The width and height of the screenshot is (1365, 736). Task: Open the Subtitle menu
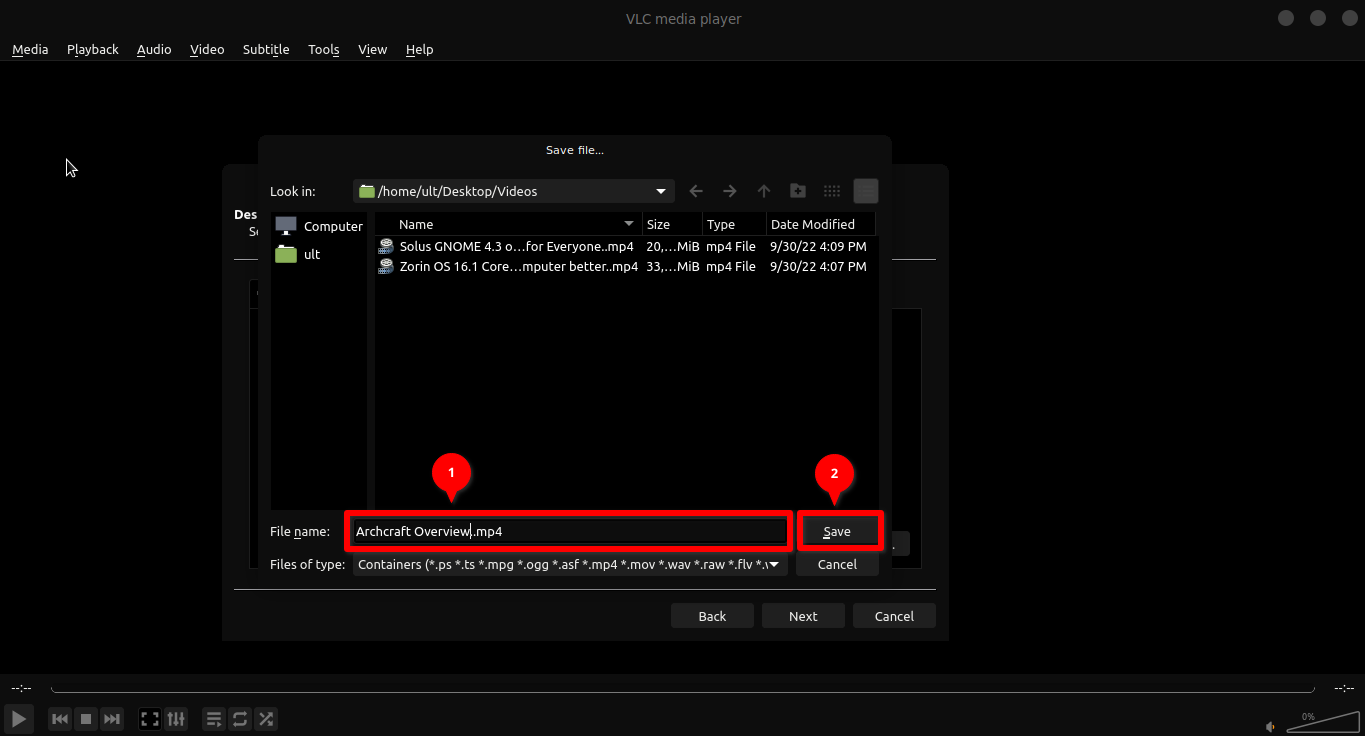[x=266, y=49]
